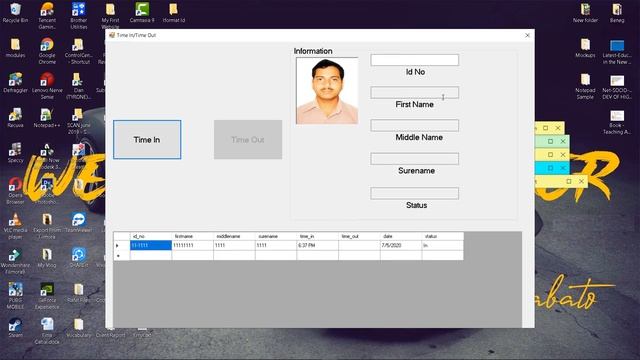Select the modules folder on desktop
Viewport: 640px width, 360px height.
pyautogui.click(x=16, y=48)
